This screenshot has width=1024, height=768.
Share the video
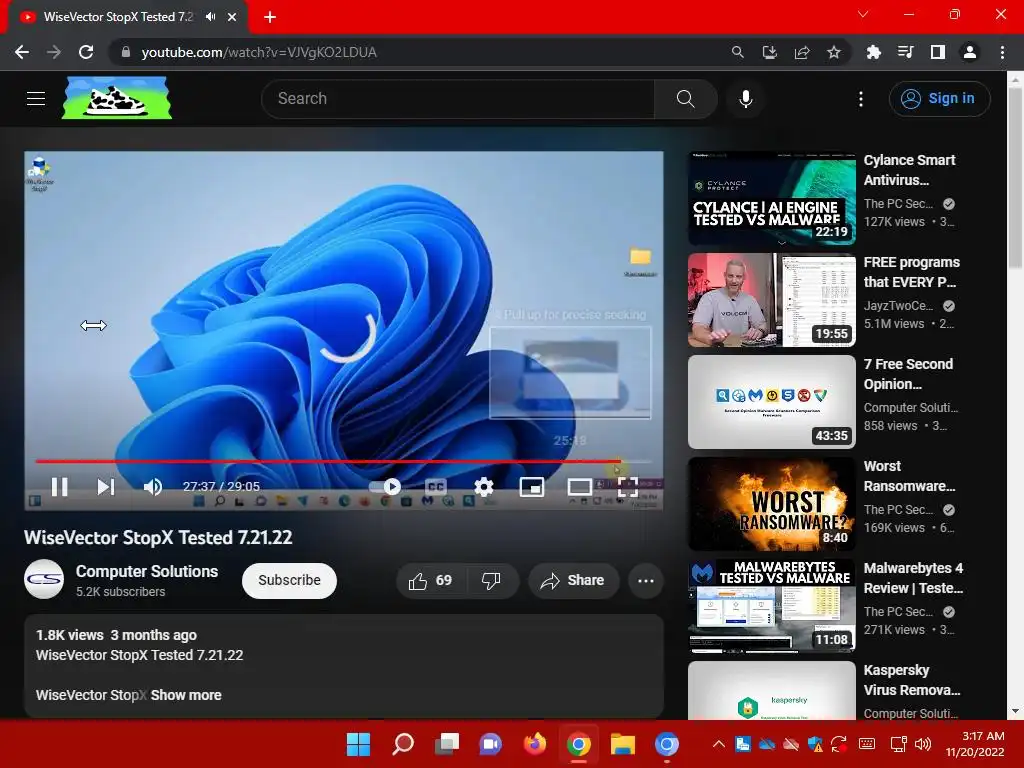click(x=573, y=581)
